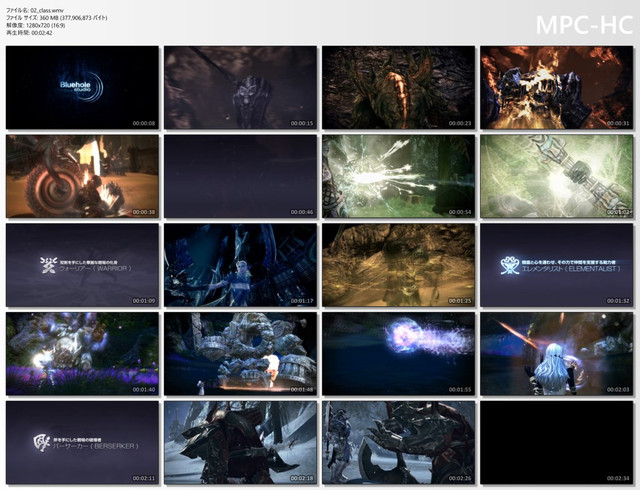
Task: Click the duration line 00:02:42
Action: pos(29,33)
